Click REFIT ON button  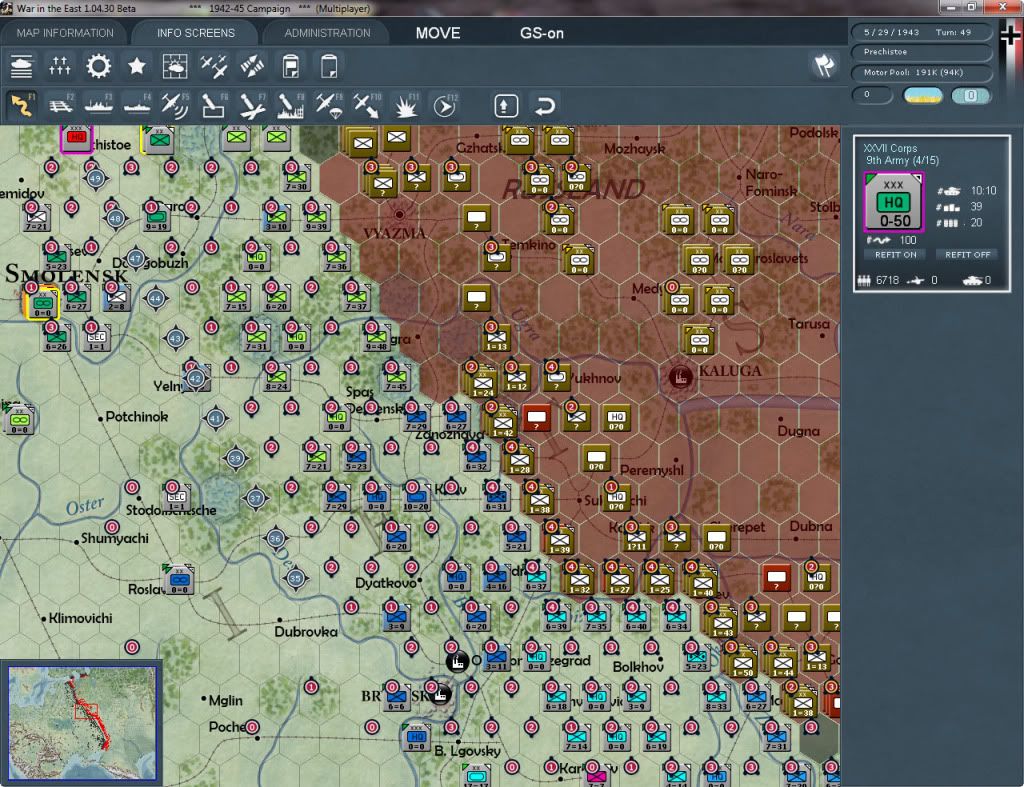point(895,255)
